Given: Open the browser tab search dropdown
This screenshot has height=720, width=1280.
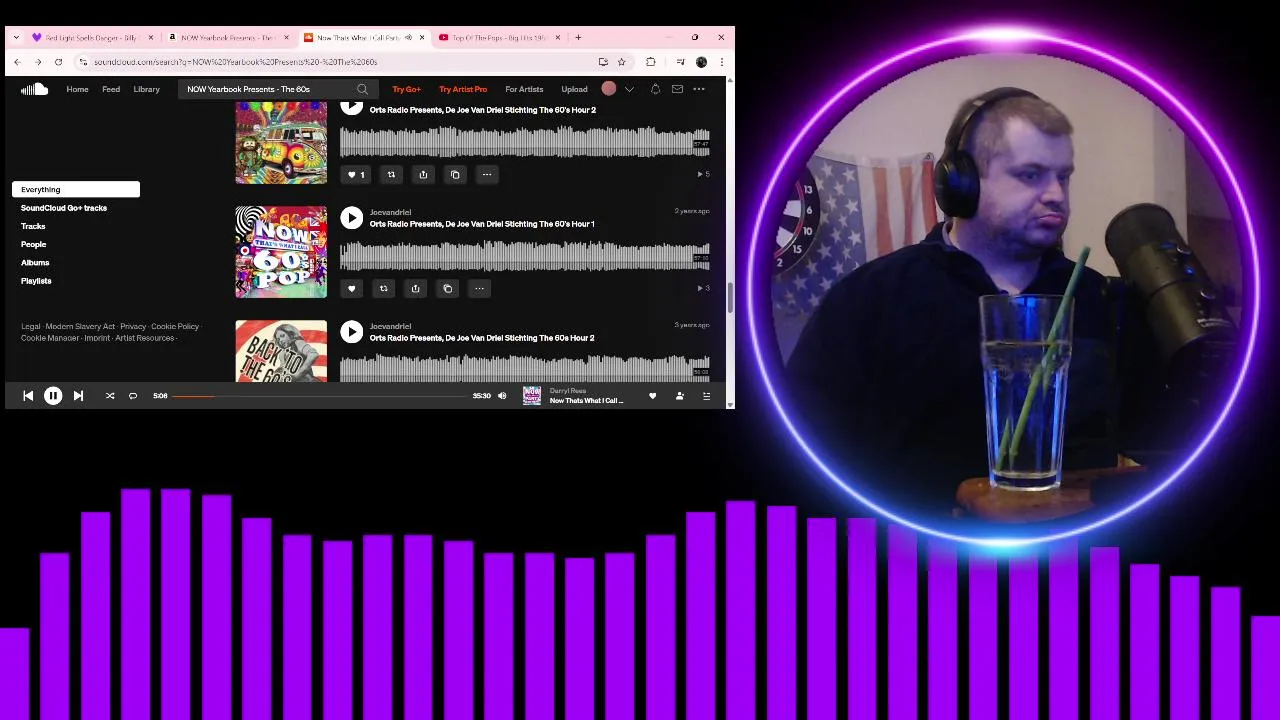Looking at the screenshot, I should point(16,37).
